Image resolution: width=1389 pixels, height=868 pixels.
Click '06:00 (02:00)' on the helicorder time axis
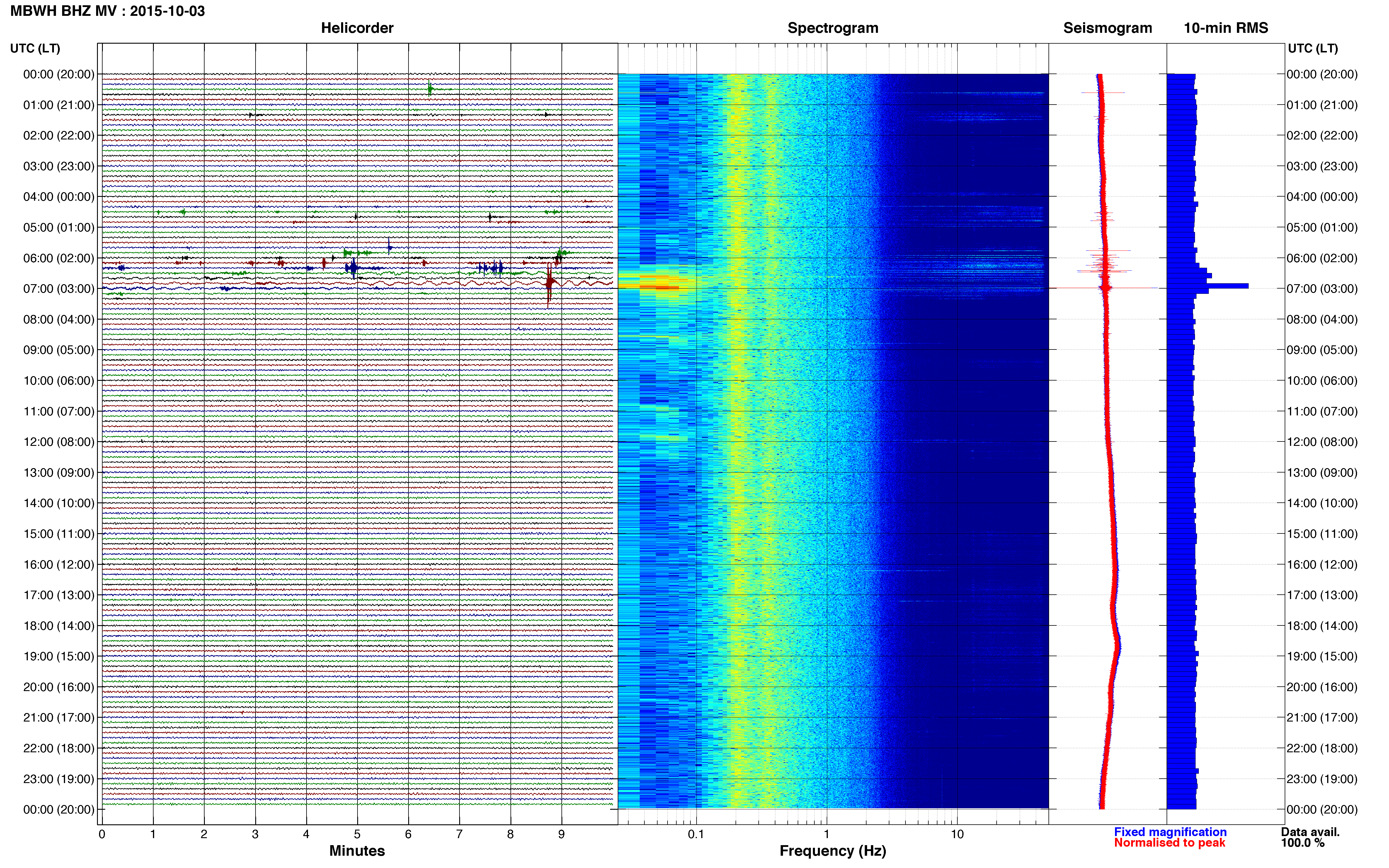coord(59,258)
